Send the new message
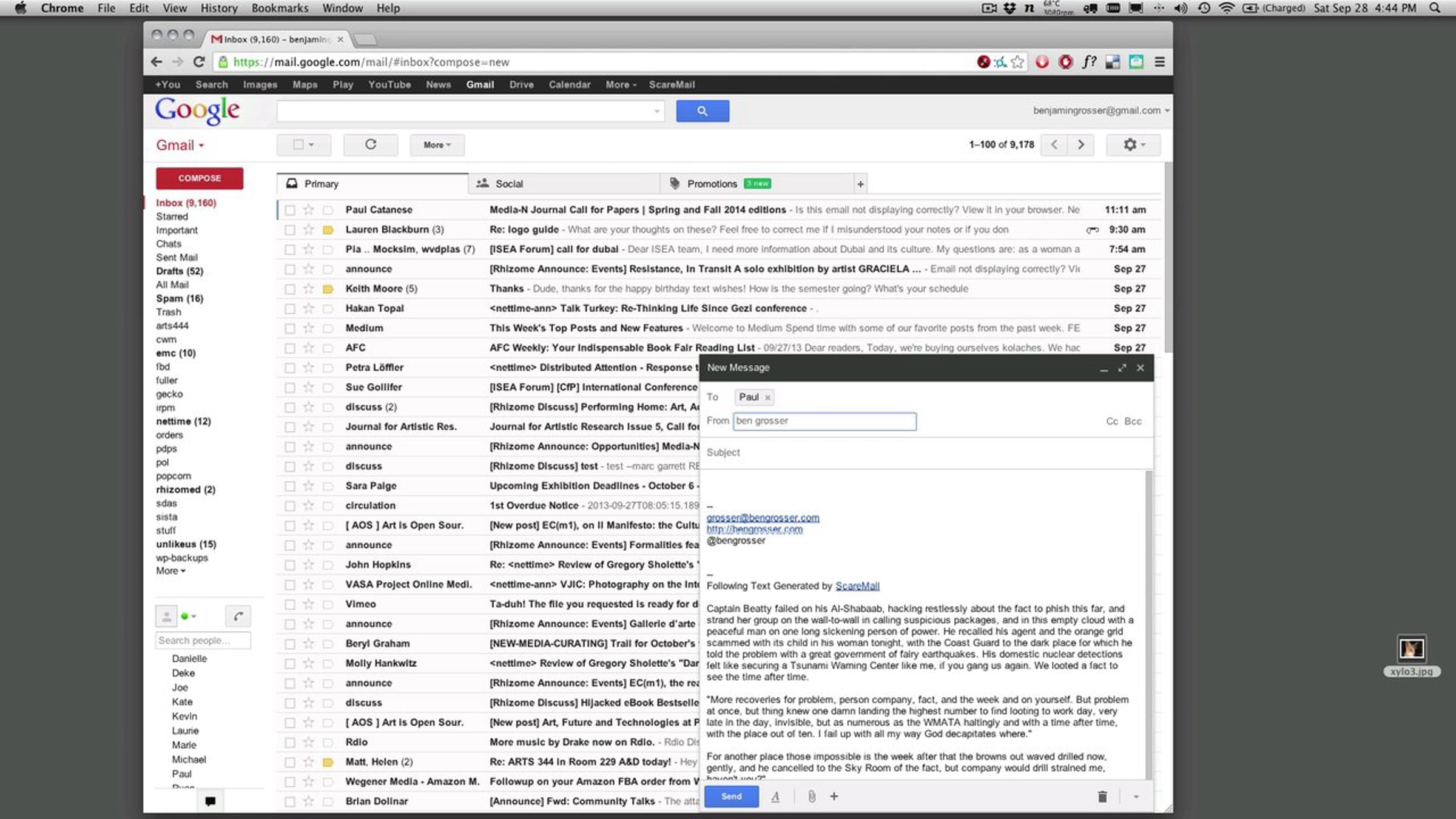Viewport: 1456px width, 819px height. 731,797
